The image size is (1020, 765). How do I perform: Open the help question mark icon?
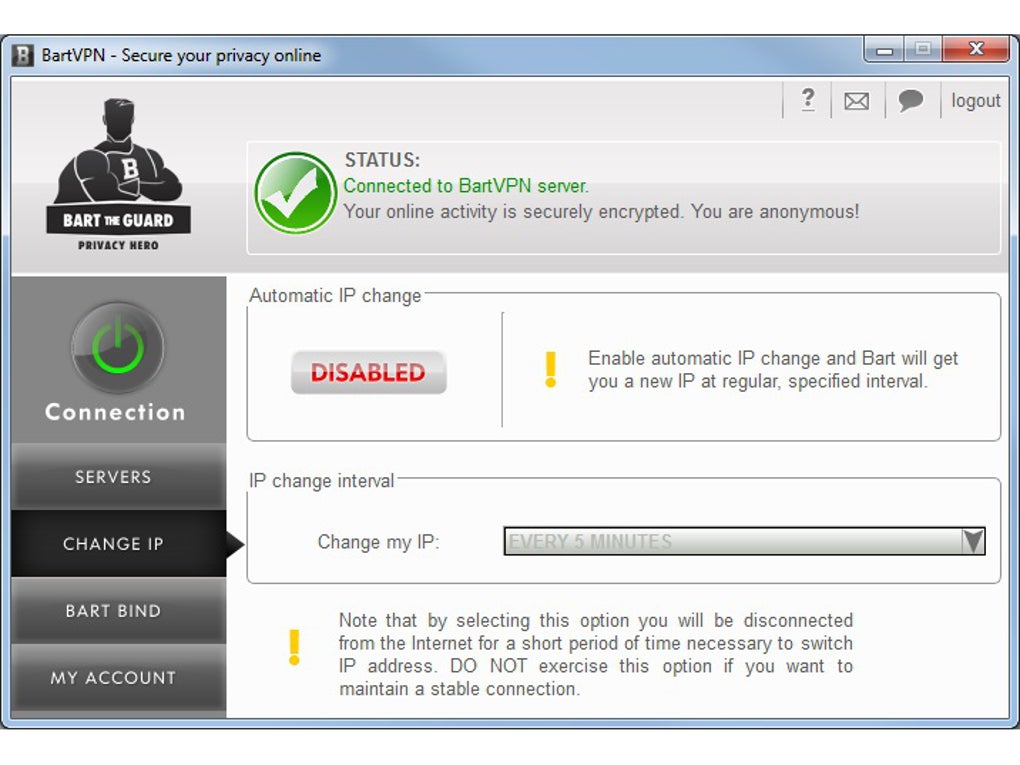click(x=807, y=100)
